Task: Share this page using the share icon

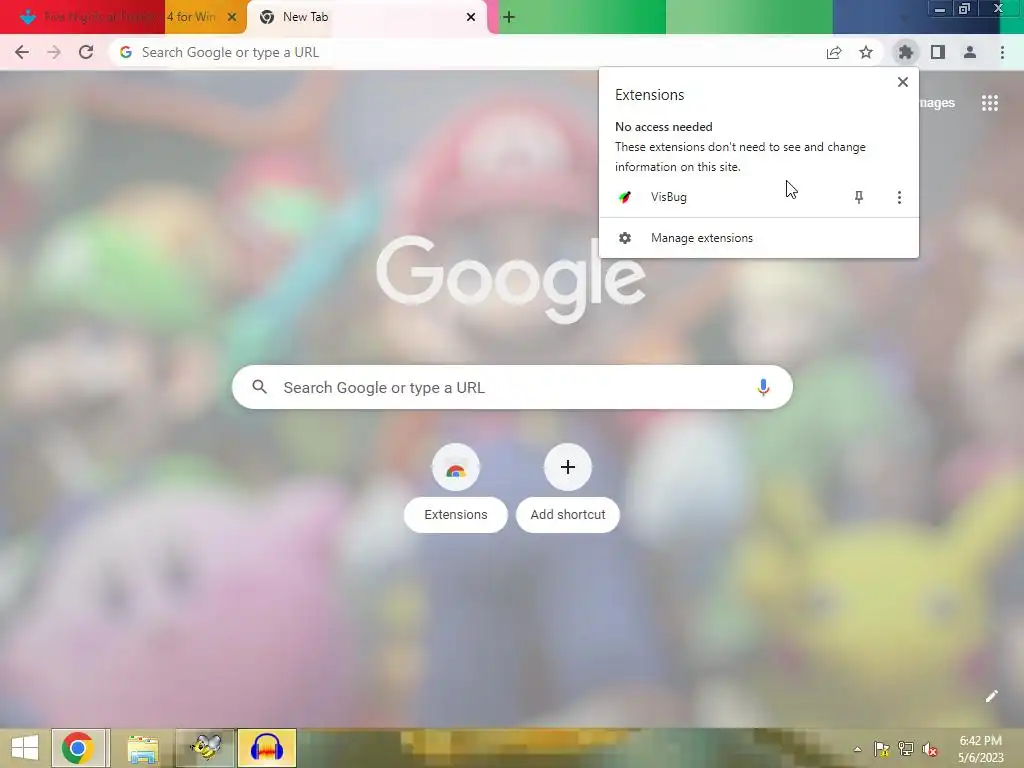Action: (834, 52)
